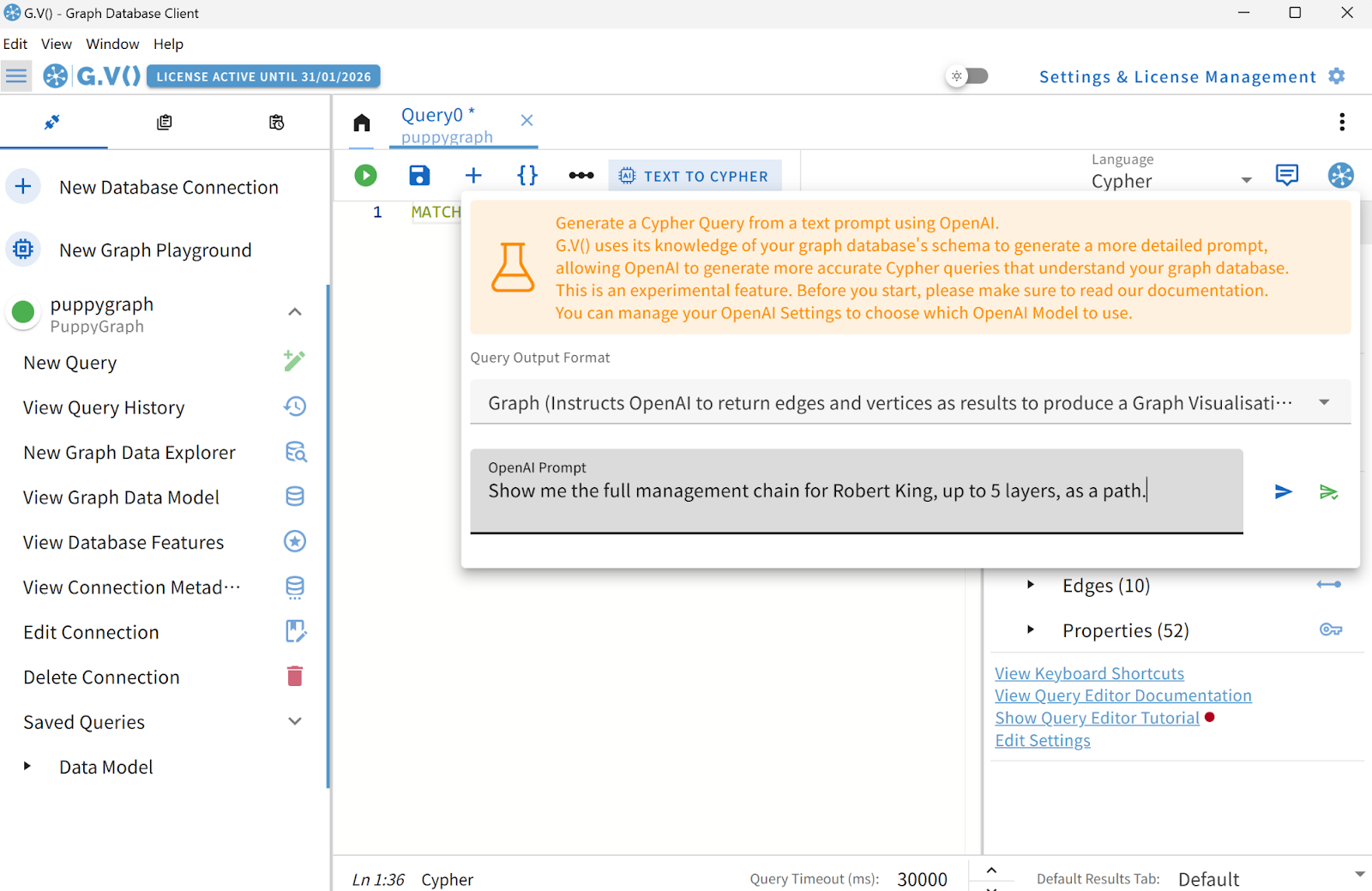
Task: Close the Query0 tab
Action: click(527, 120)
